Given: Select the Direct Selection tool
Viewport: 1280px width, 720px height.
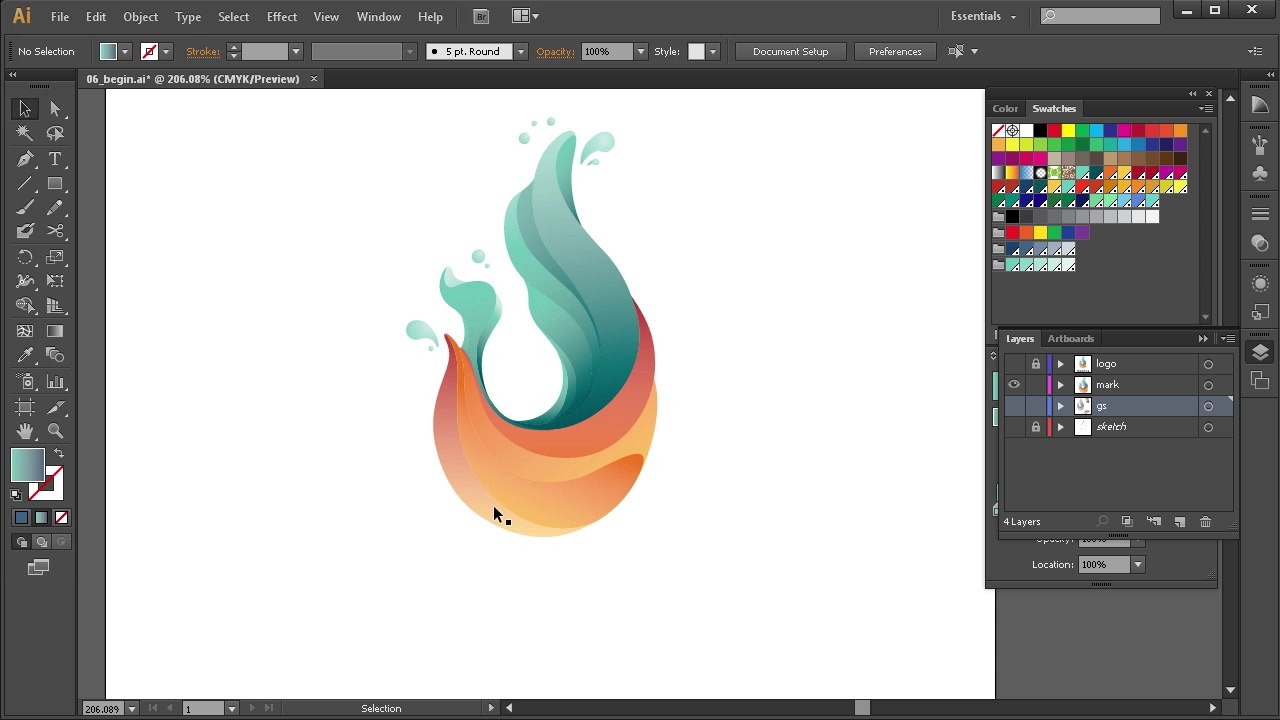Looking at the screenshot, I should click(x=55, y=109).
